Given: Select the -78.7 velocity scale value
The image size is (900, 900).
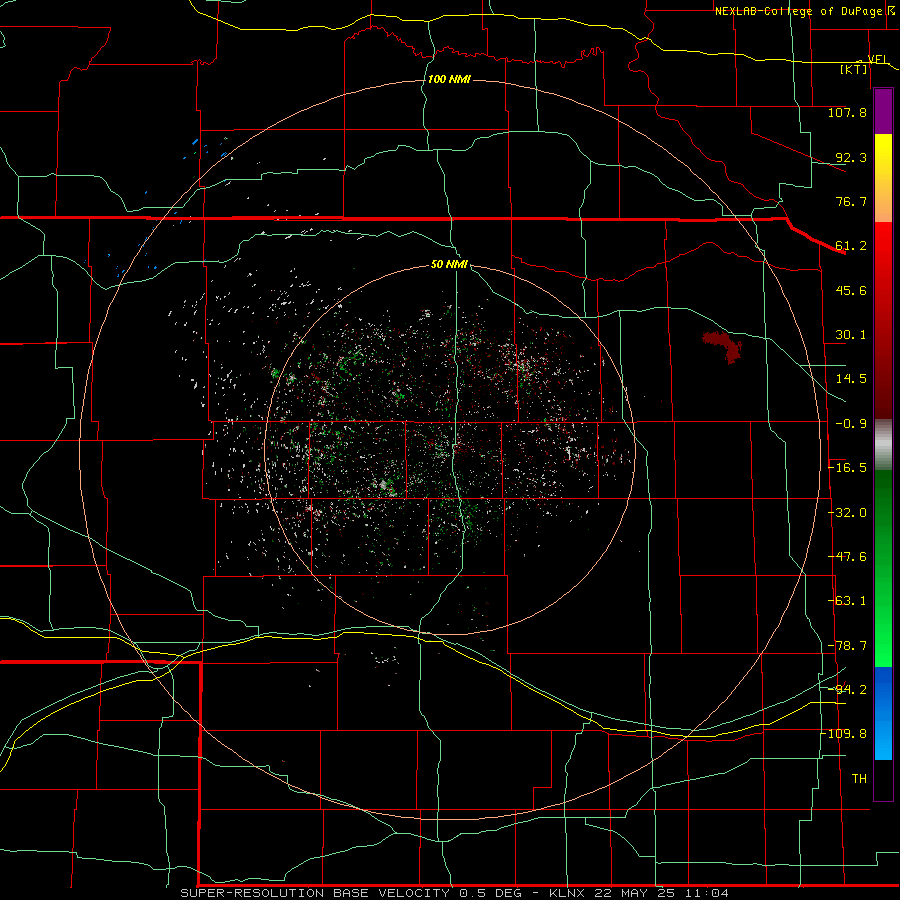Looking at the screenshot, I should coord(847,646).
